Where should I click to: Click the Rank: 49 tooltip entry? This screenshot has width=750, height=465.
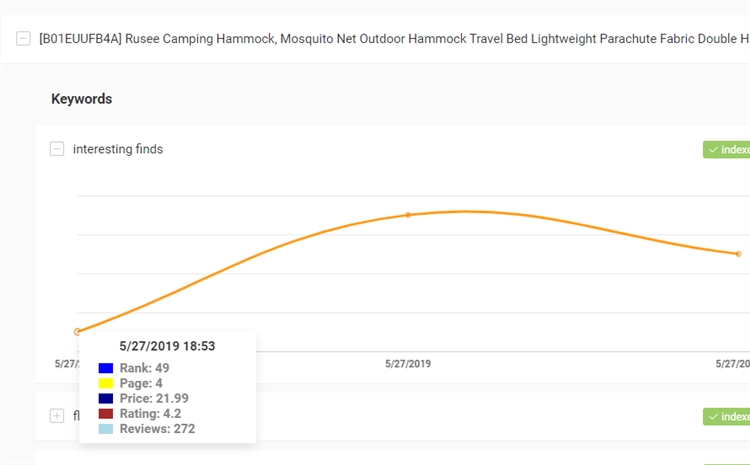coord(144,368)
